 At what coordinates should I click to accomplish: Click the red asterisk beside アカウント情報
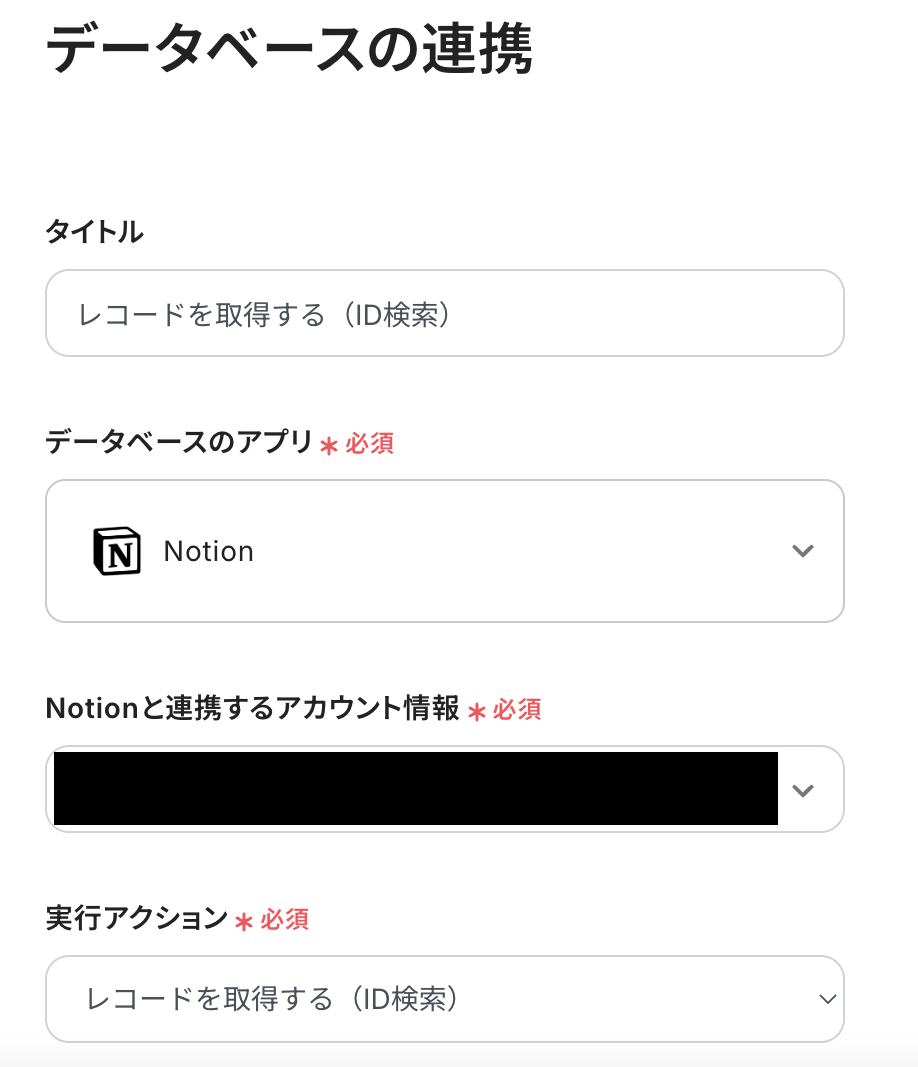tap(477, 712)
